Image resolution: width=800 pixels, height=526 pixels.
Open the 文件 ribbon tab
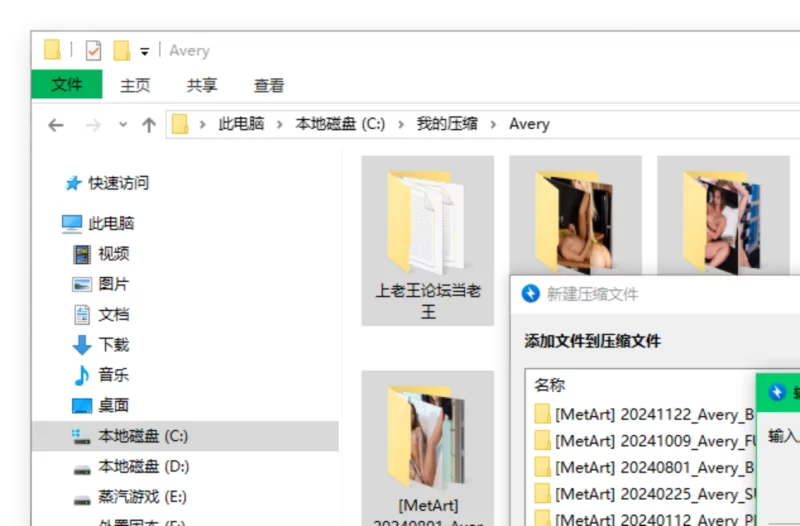(x=67, y=84)
